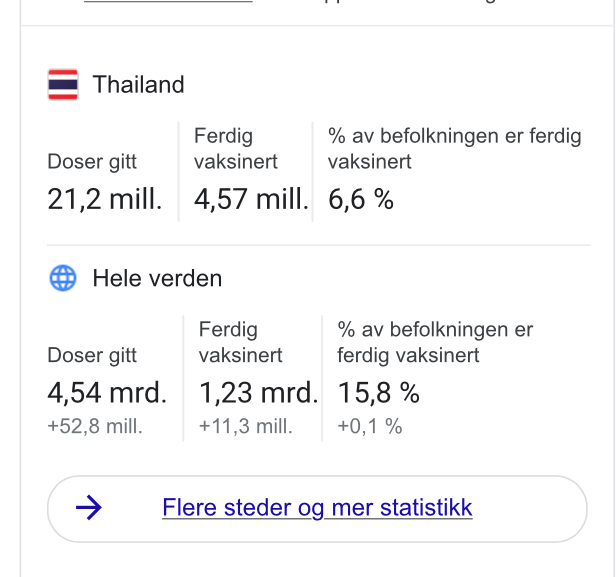Select the Hele verden heading

(x=157, y=278)
